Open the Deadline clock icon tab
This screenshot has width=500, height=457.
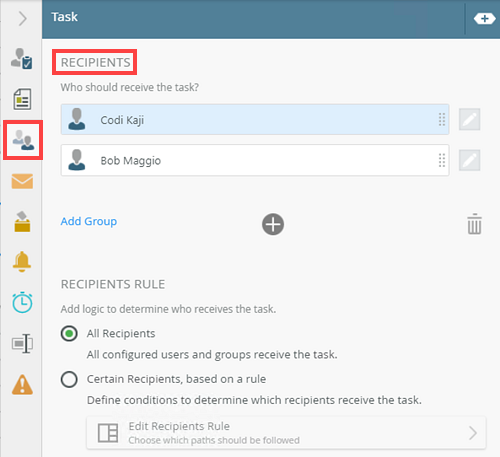click(x=22, y=302)
